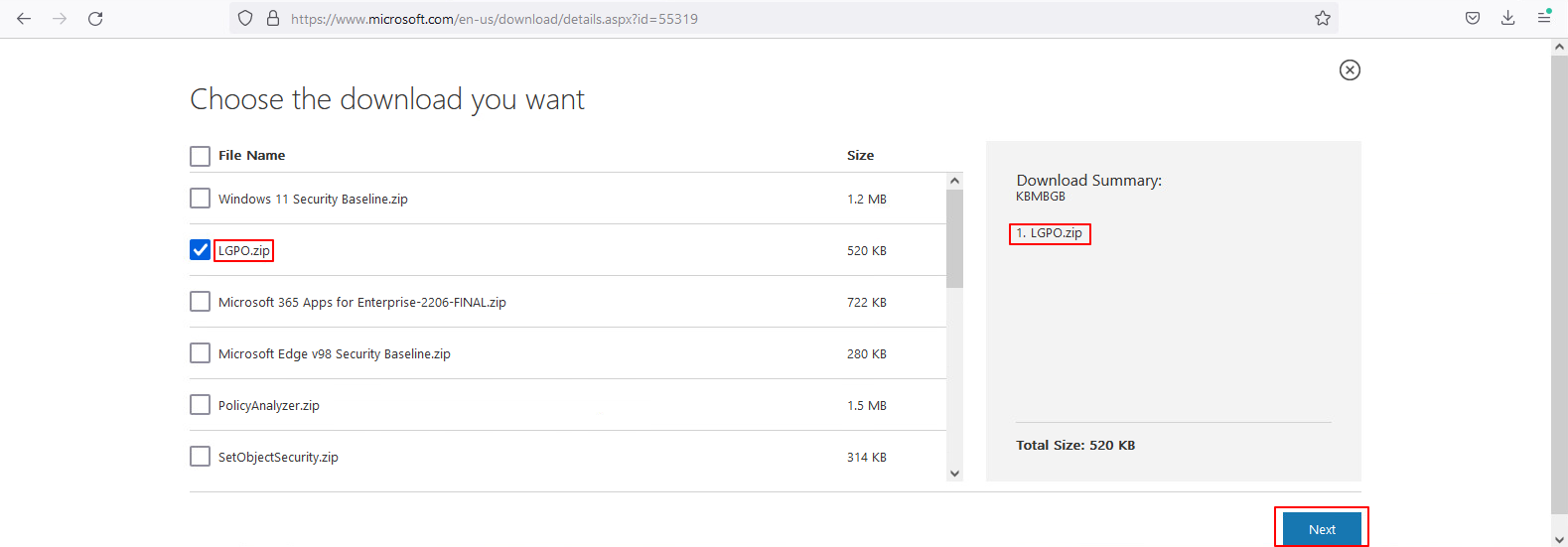Image resolution: width=1568 pixels, height=547 pixels.
Task: Open the Save to Pocket icon
Action: [x=1473, y=19]
